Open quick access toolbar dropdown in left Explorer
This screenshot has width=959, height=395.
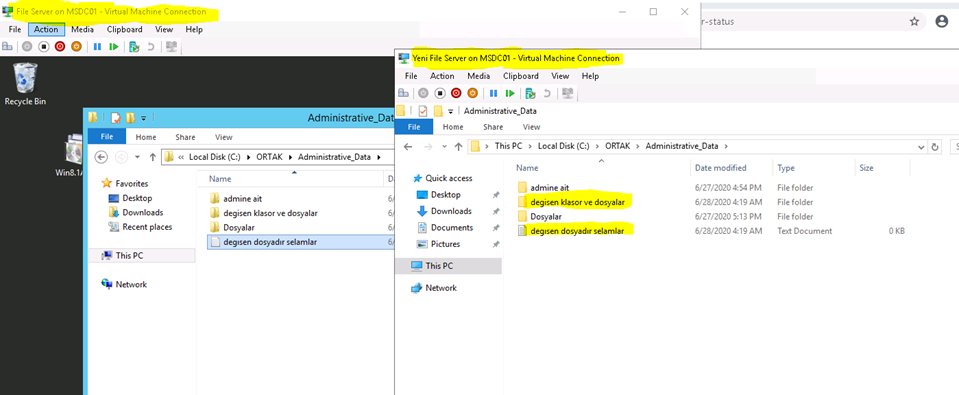(x=143, y=118)
